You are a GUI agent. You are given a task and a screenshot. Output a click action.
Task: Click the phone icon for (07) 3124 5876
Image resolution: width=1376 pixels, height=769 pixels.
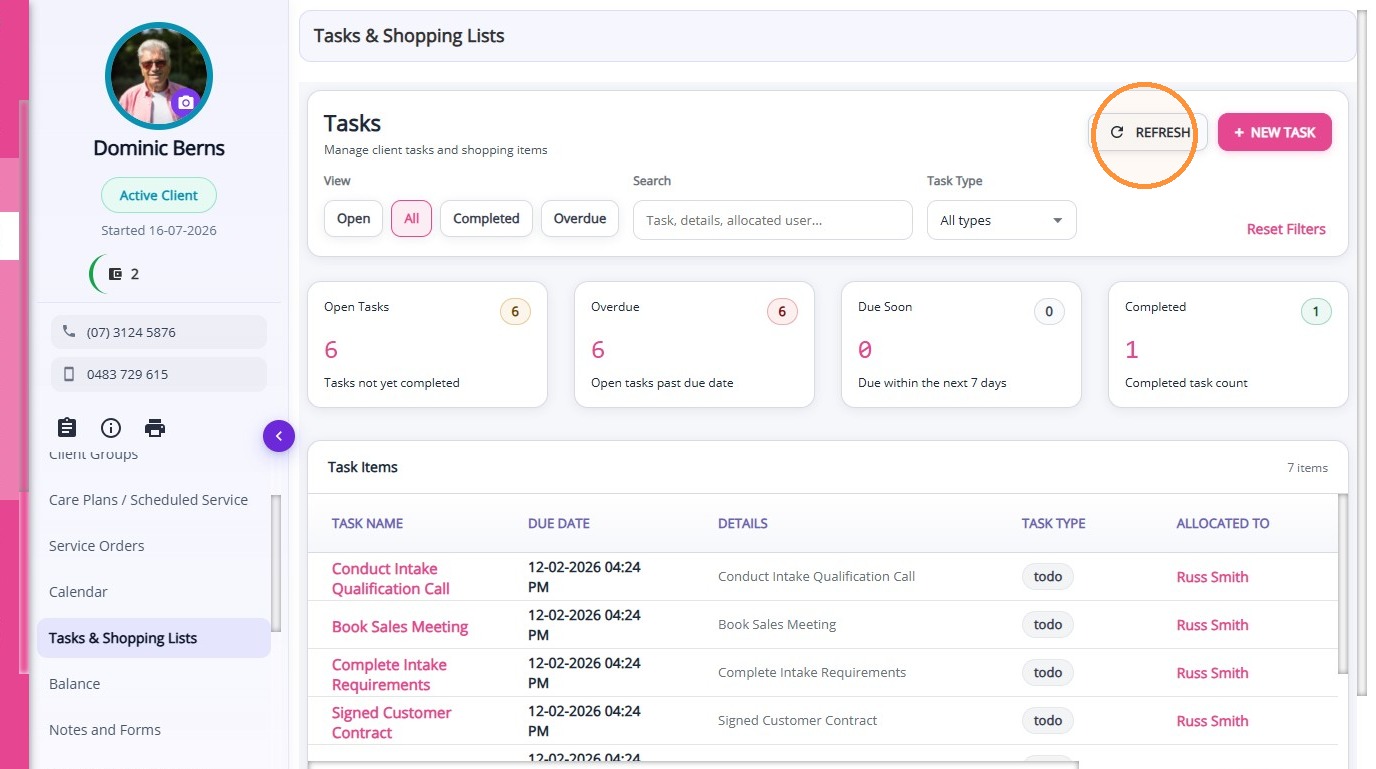coord(69,332)
